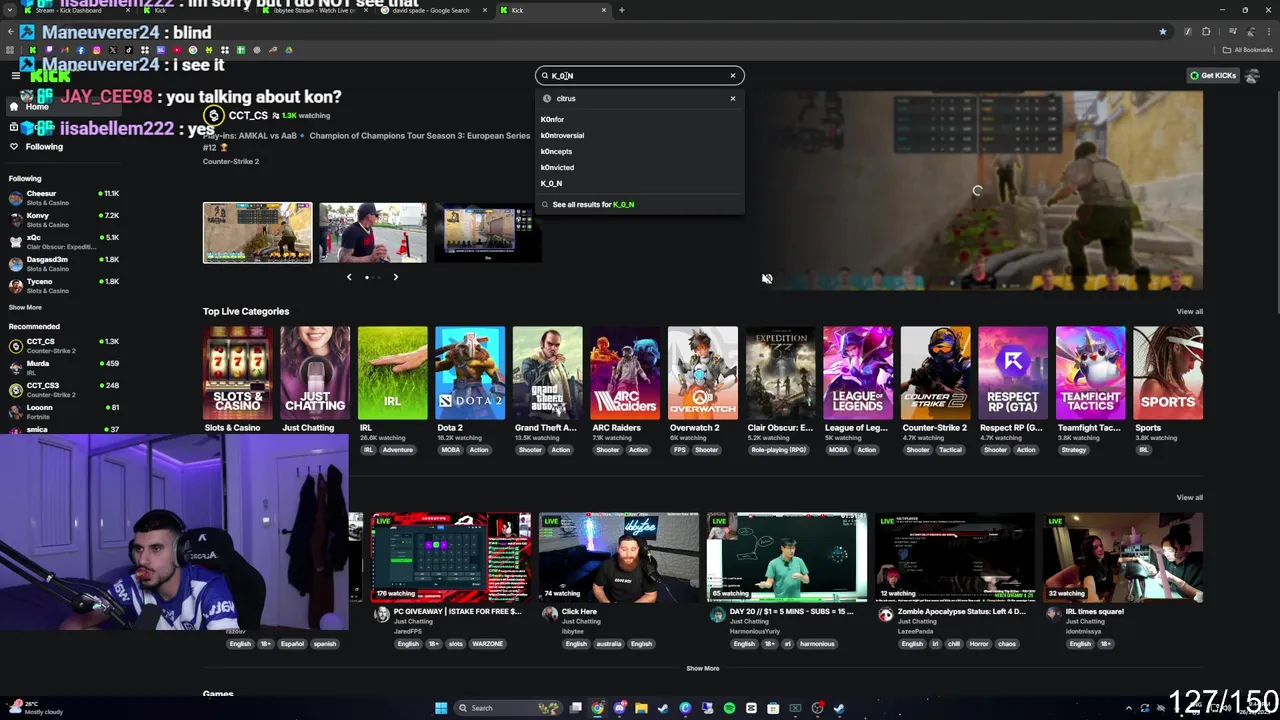Screen dimensions: 1280x720
Task: Open the All Bookmarks folder
Action: 1247,50
